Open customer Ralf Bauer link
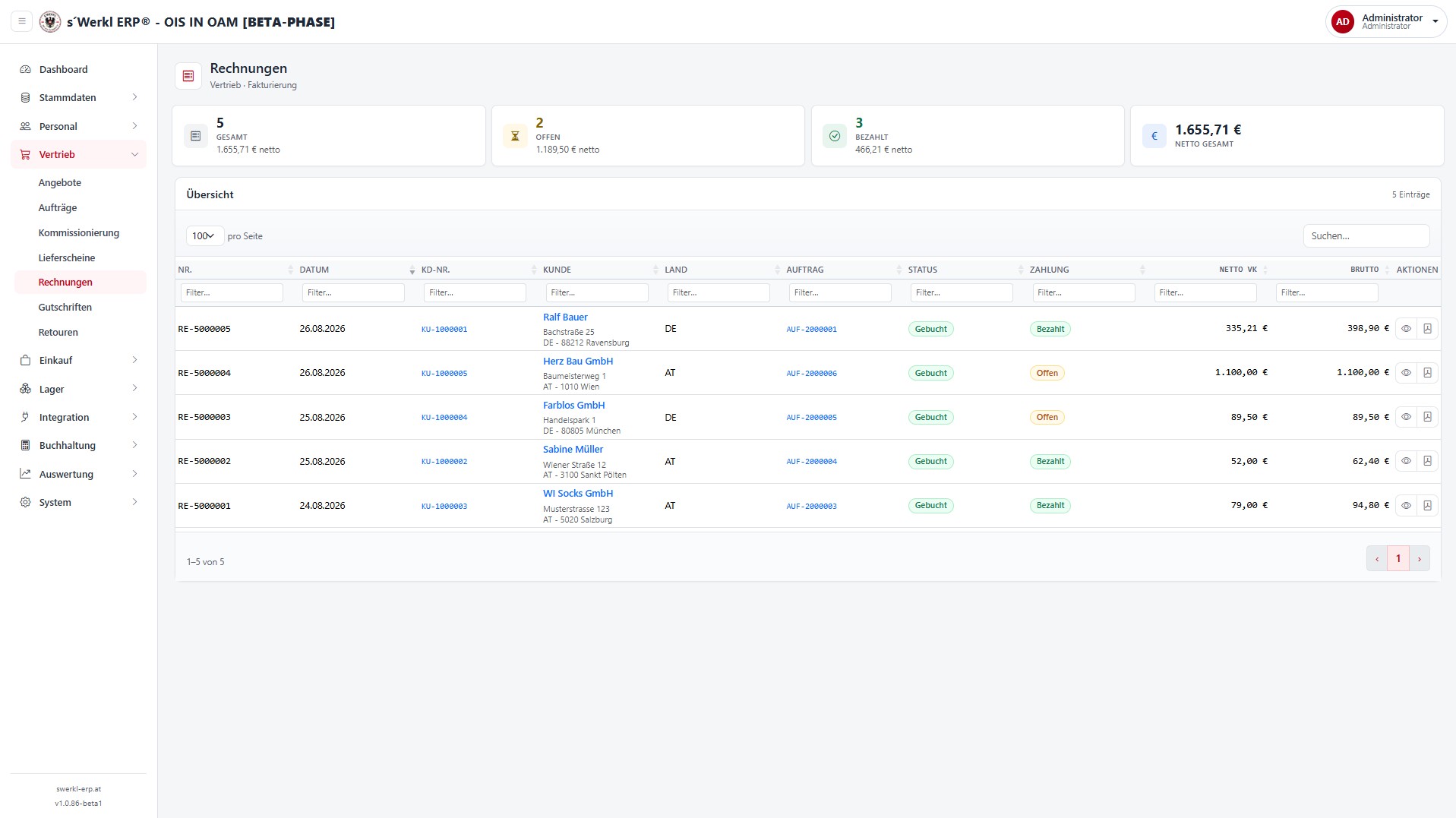1456x818 pixels. coord(565,317)
